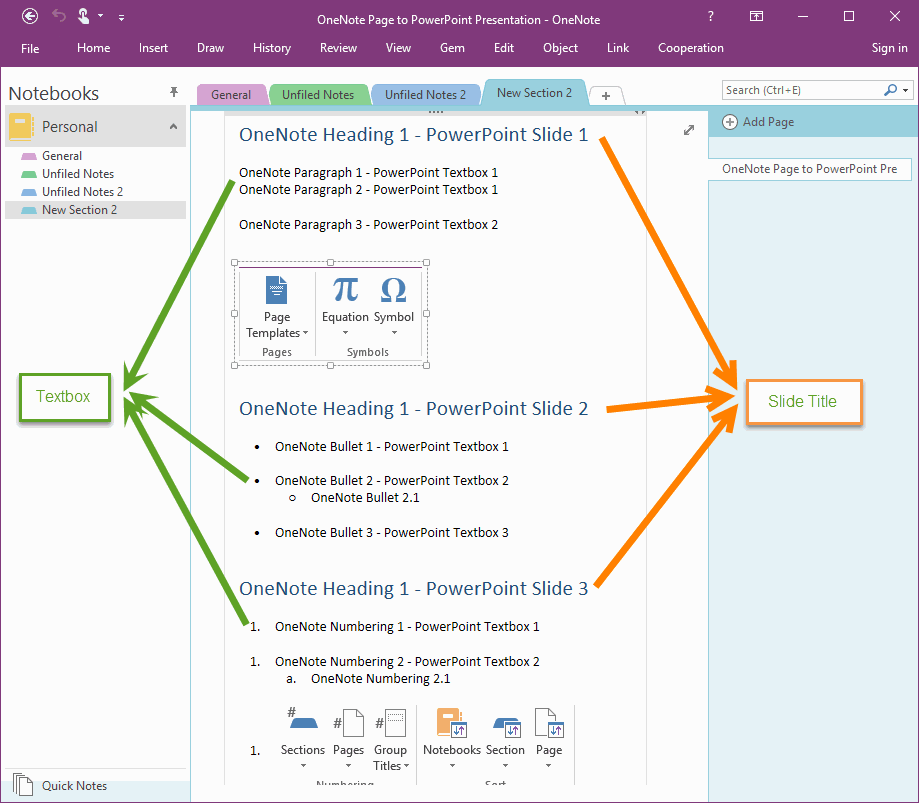Image resolution: width=919 pixels, height=803 pixels.
Task: Click the Back arrow in title bar
Action: tap(30, 16)
